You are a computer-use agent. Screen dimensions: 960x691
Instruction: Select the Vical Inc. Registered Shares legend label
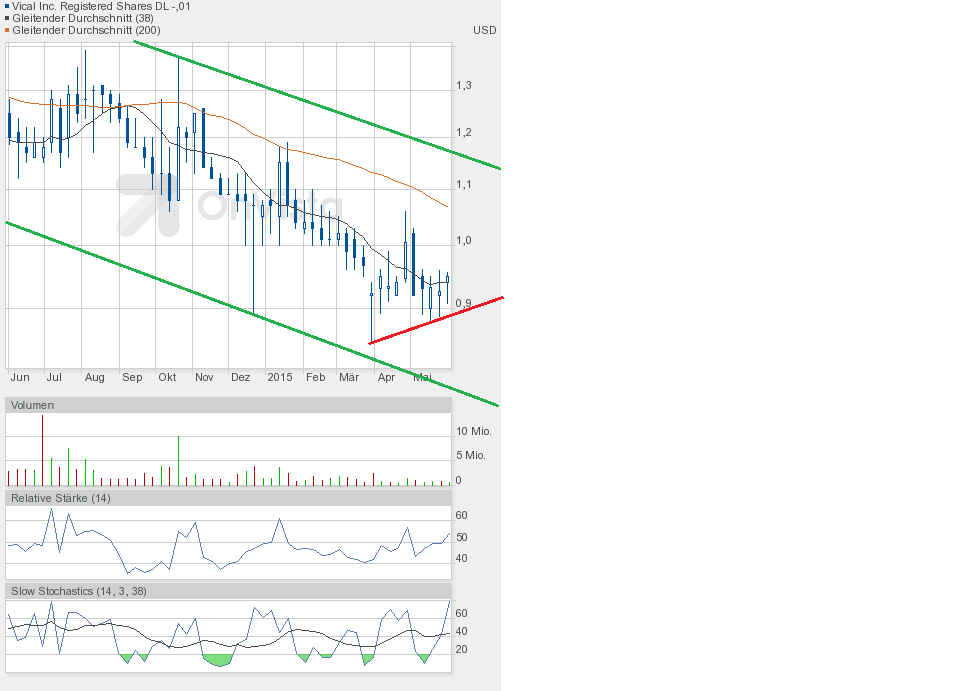(x=101, y=6)
